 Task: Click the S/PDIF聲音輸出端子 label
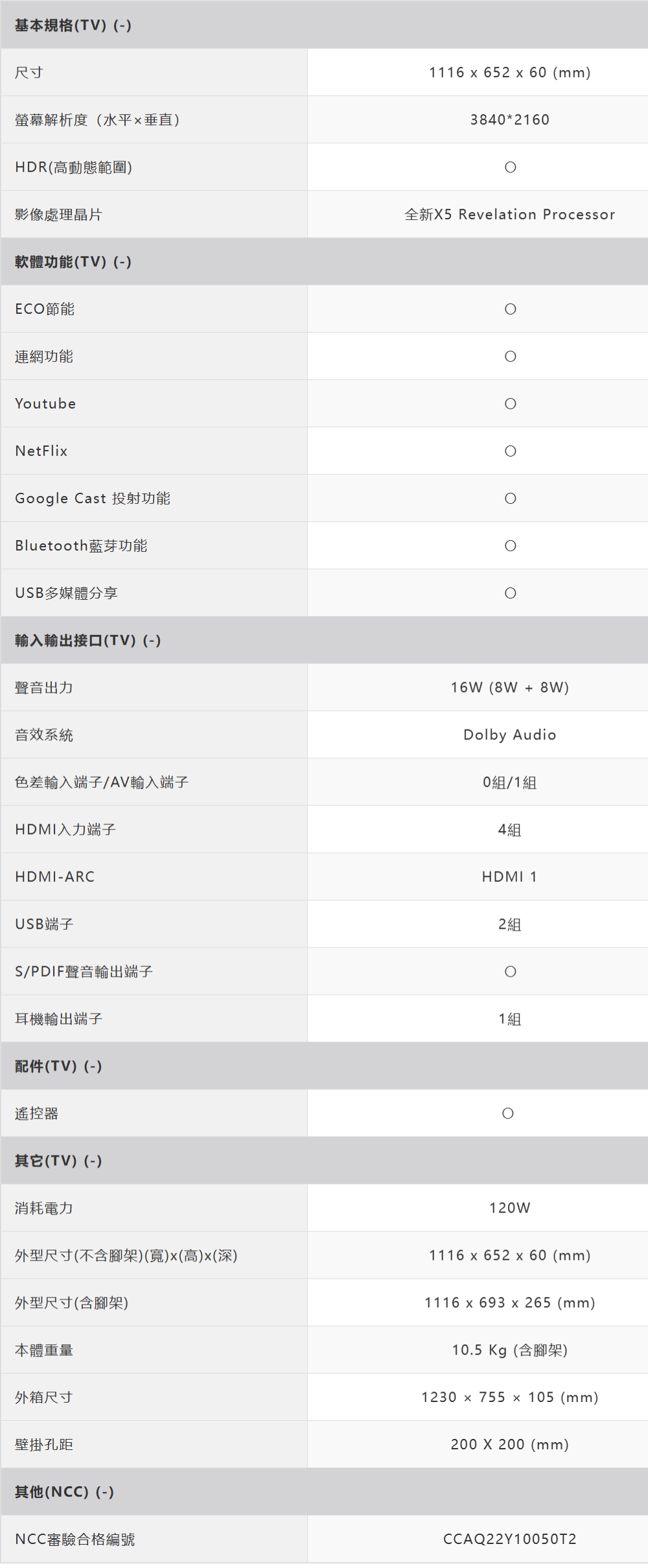[84, 972]
